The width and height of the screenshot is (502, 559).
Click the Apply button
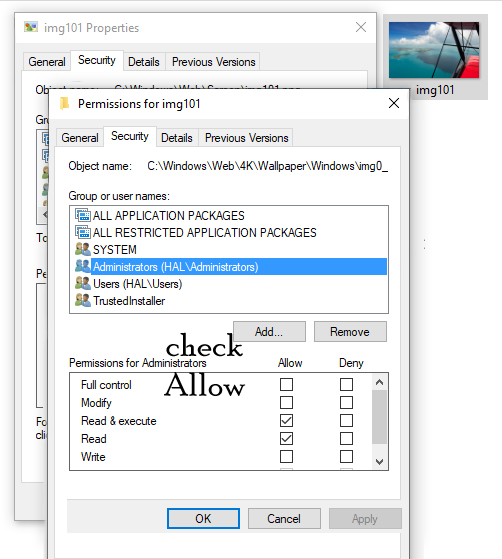point(365,518)
